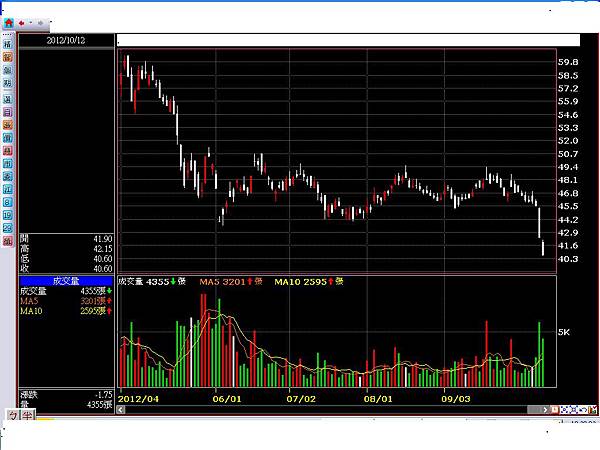Click MA5 3201 legend above volume chart
The height and width of the screenshot is (450, 600).
231,282
